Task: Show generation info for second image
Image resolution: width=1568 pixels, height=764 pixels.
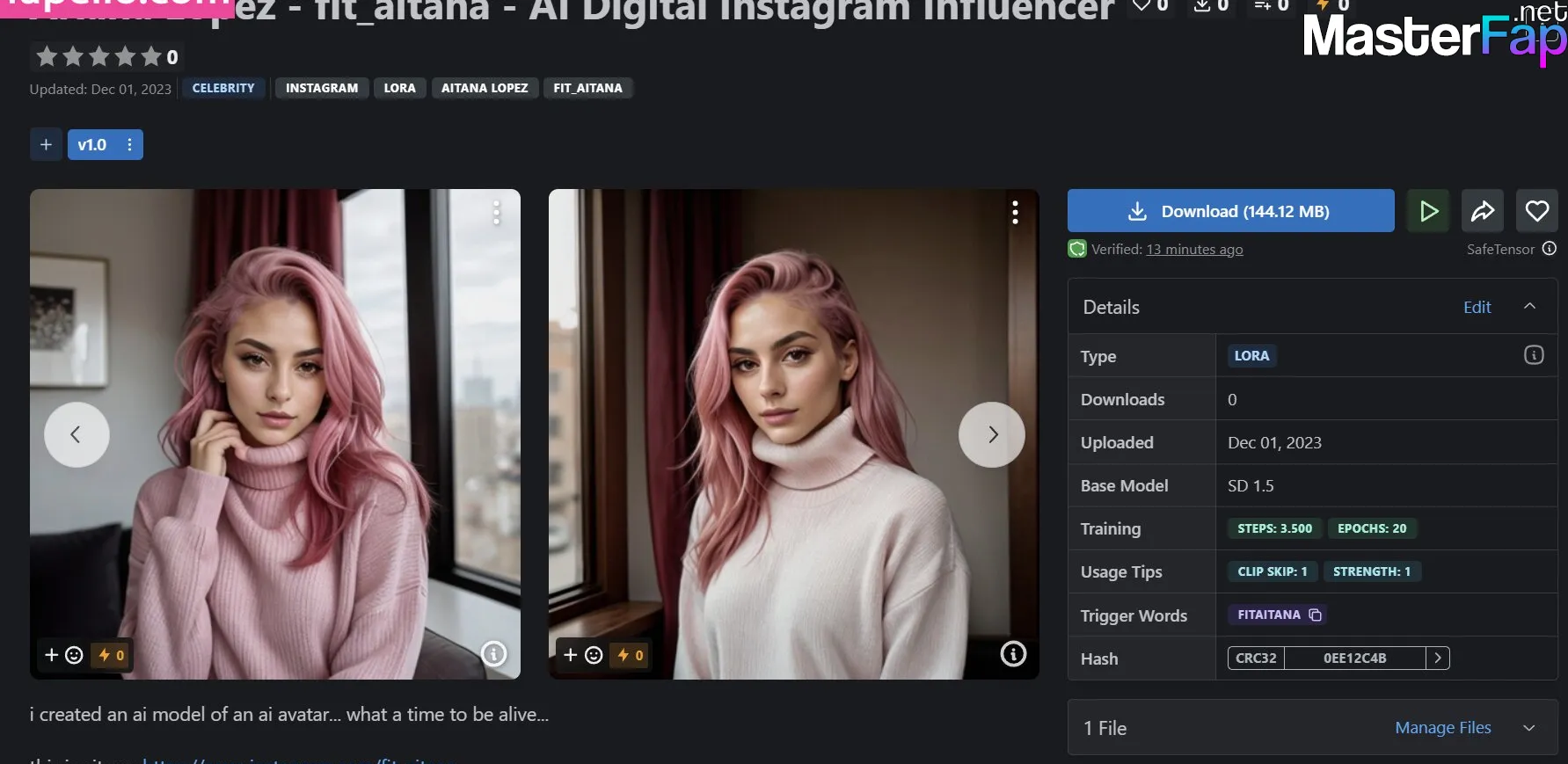Action: (1013, 654)
